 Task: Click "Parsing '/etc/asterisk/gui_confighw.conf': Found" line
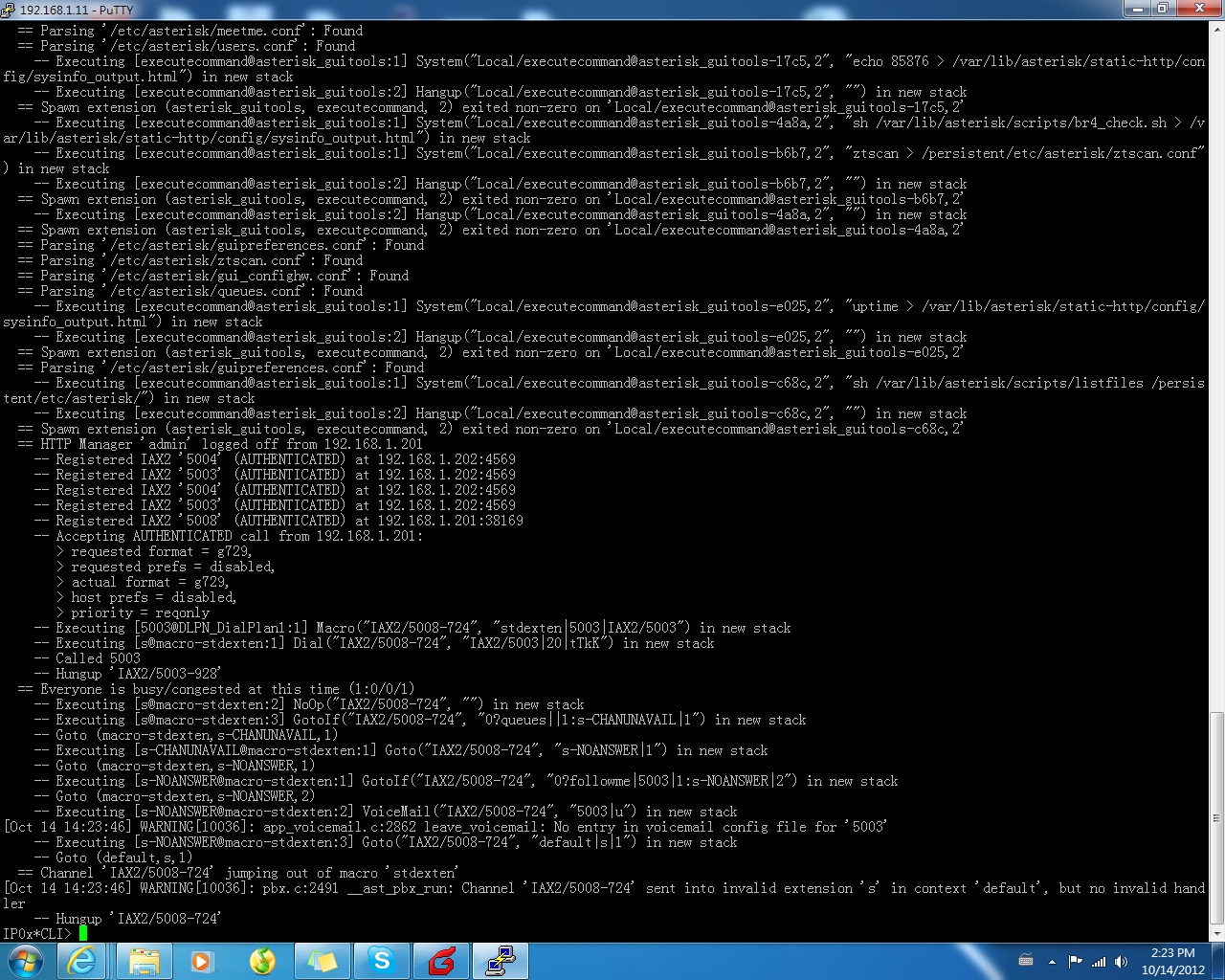(x=212, y=276)
